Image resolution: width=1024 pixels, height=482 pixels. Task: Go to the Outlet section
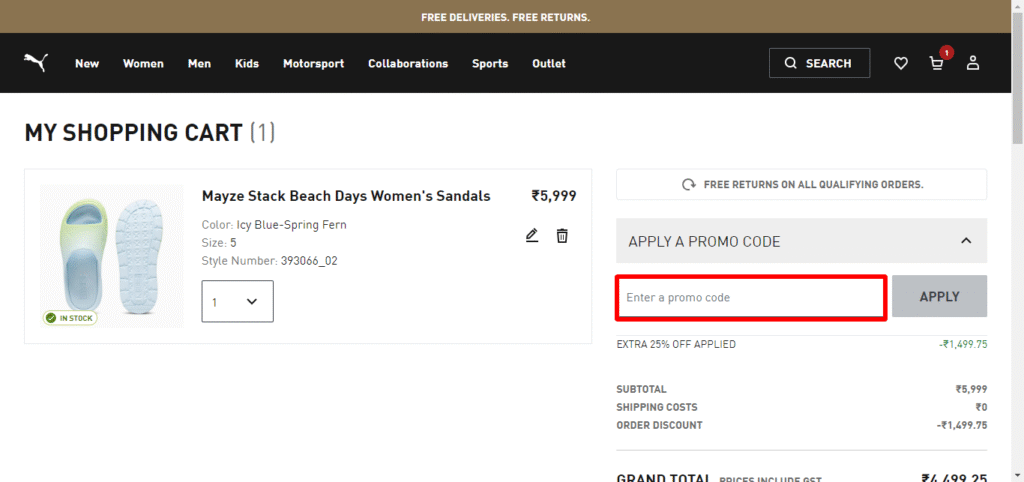point(549,63)
